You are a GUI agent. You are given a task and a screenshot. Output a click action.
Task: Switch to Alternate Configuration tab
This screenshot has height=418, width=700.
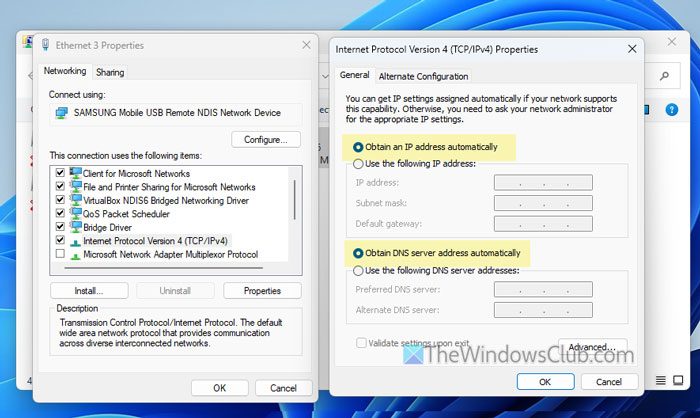423,76
